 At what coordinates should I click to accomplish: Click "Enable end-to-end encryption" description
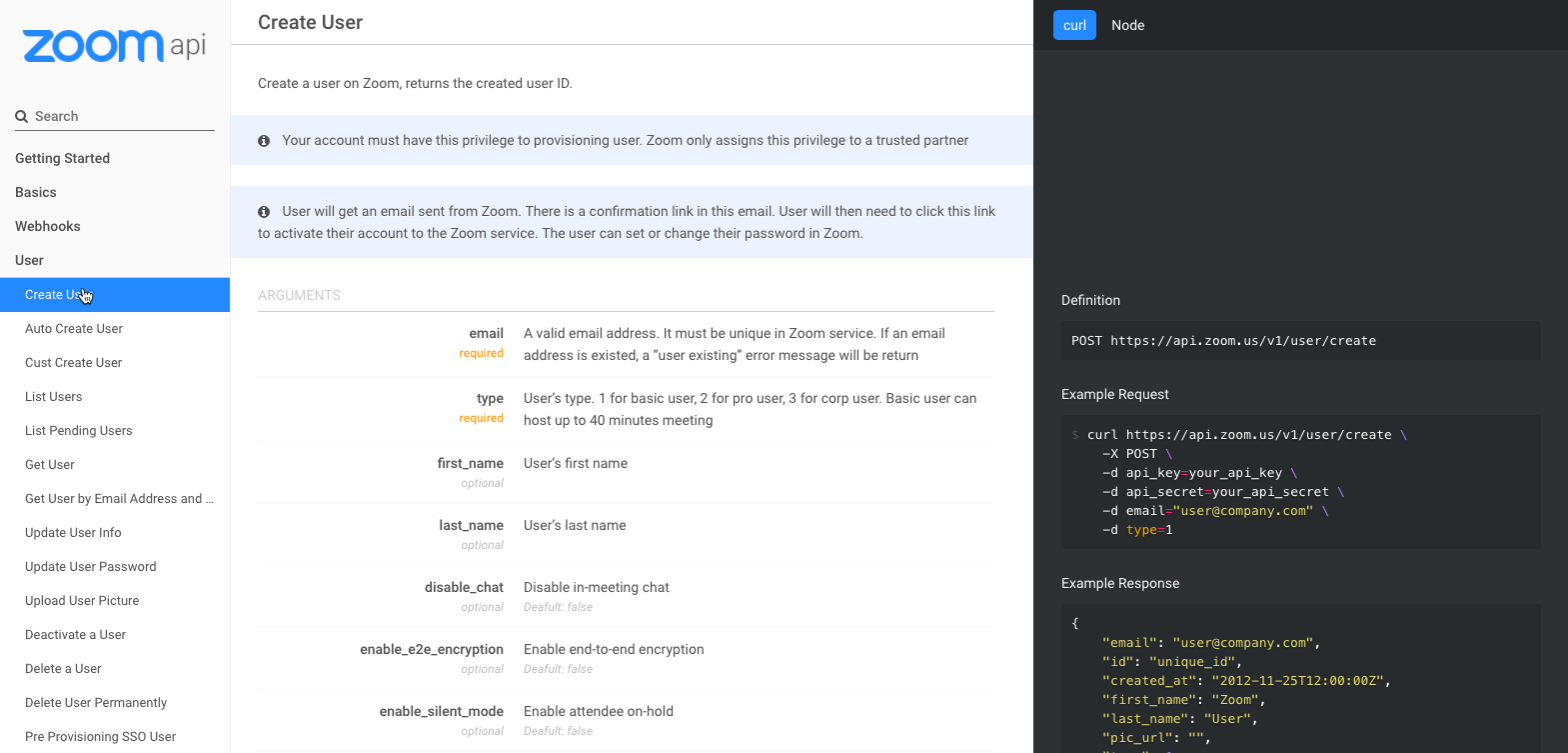coord(614,649)
